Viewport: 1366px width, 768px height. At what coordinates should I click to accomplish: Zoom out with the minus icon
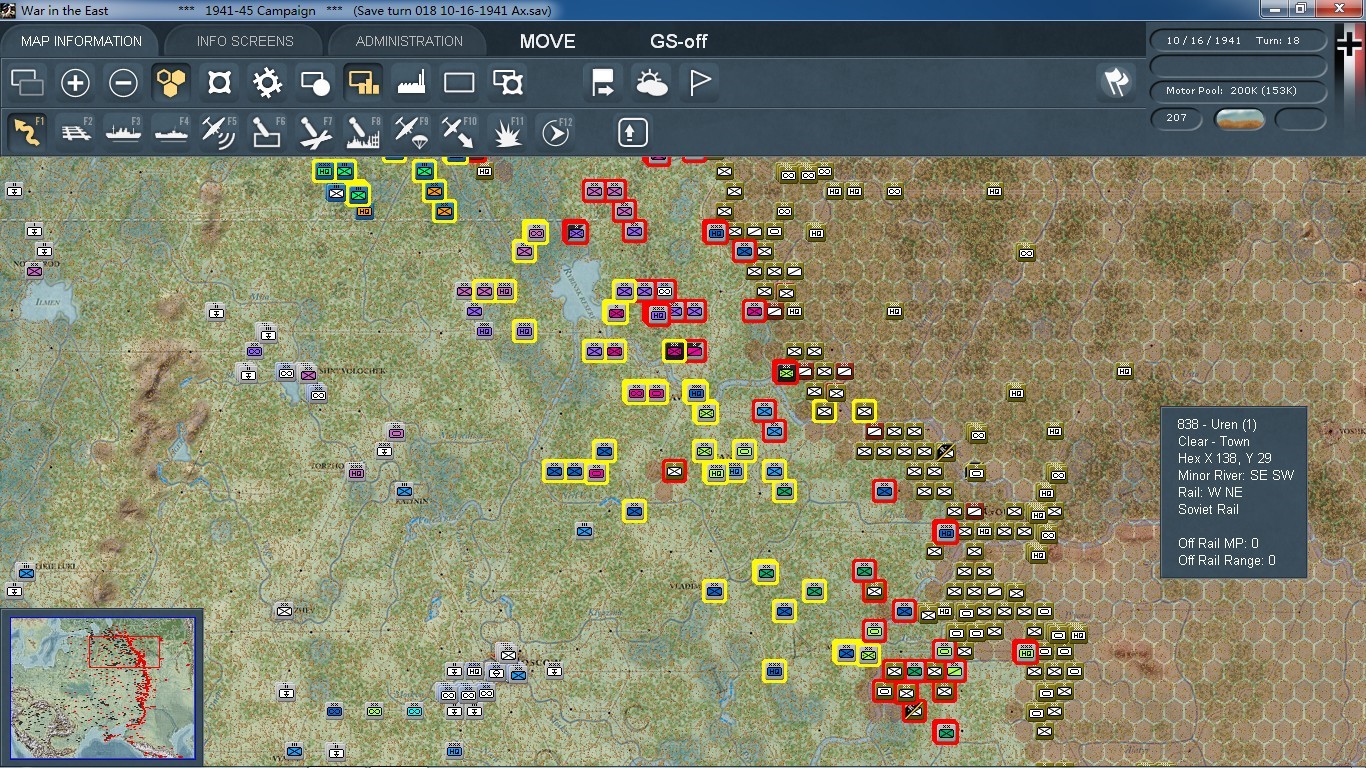pos(123,83)
